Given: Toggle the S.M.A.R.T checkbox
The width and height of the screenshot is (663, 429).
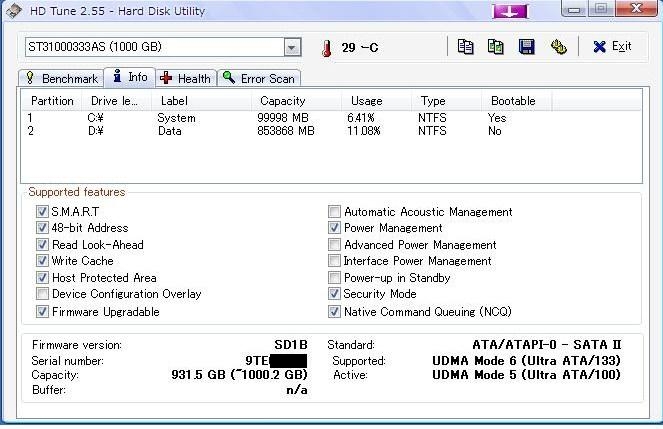Looking at the screenshot, I should coord(42,211).
